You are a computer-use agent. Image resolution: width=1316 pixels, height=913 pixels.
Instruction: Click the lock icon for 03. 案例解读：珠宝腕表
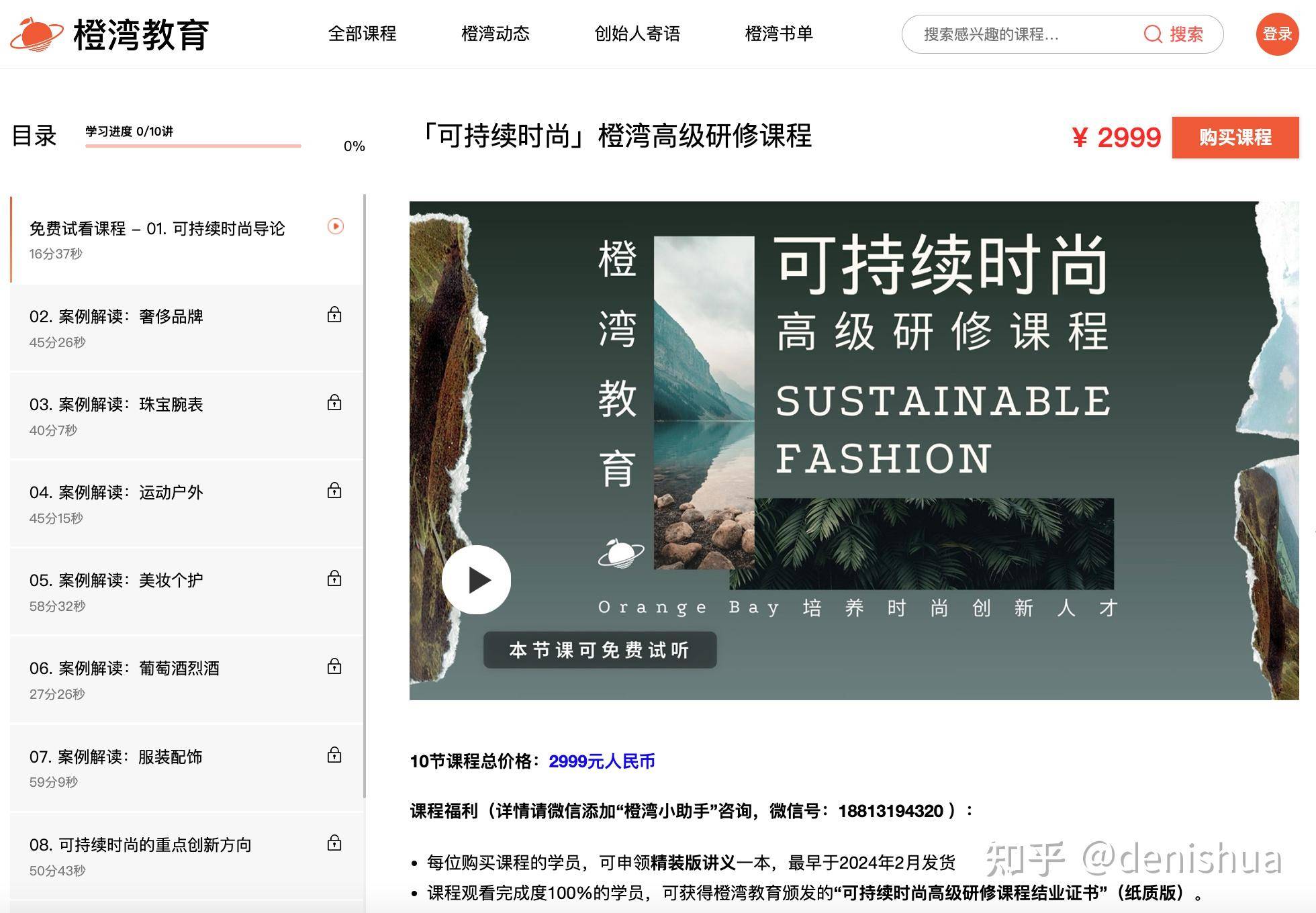[x=334, y=402]
